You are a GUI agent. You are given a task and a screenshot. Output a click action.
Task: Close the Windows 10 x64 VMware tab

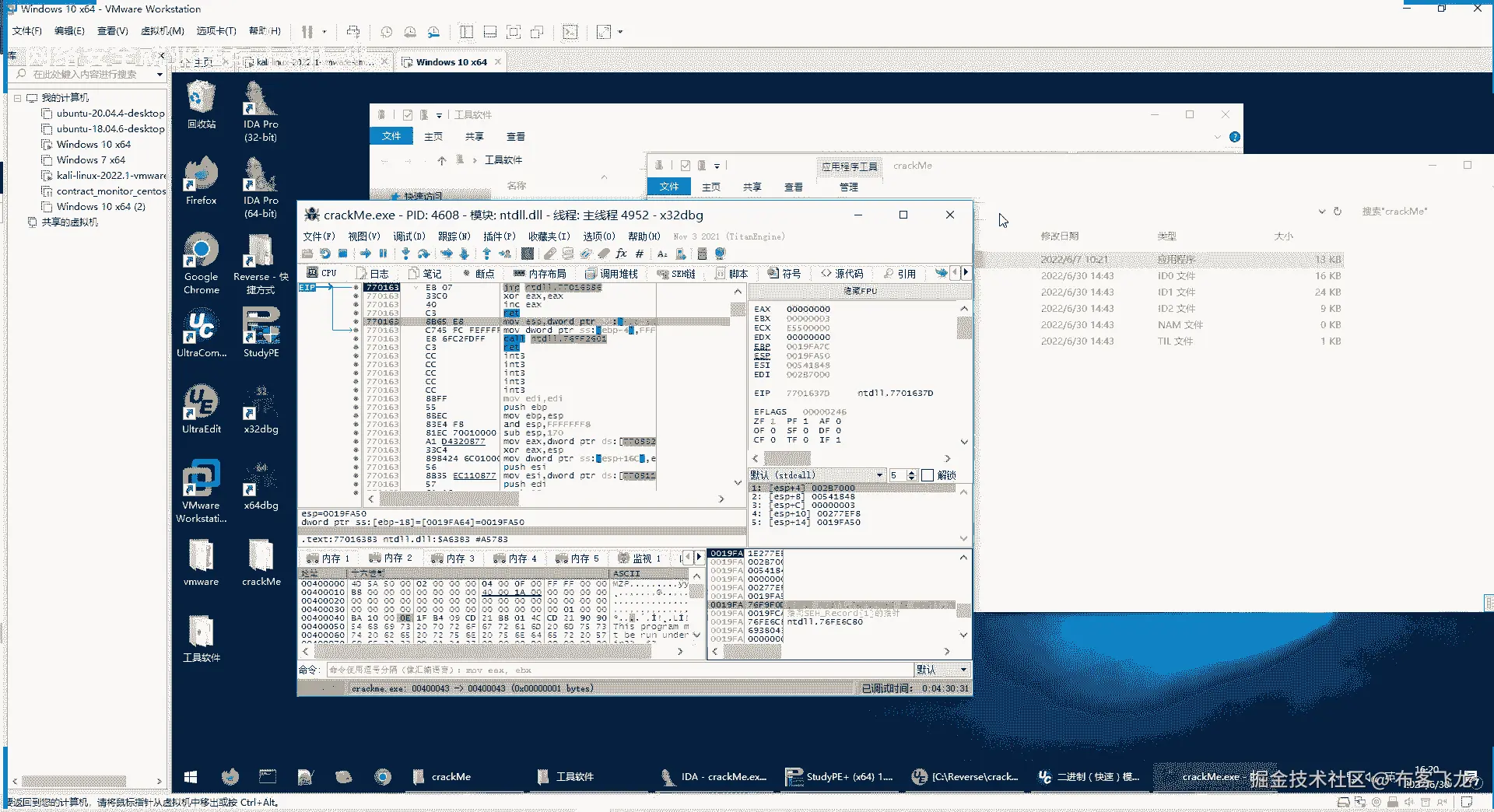tap(498, 62)
